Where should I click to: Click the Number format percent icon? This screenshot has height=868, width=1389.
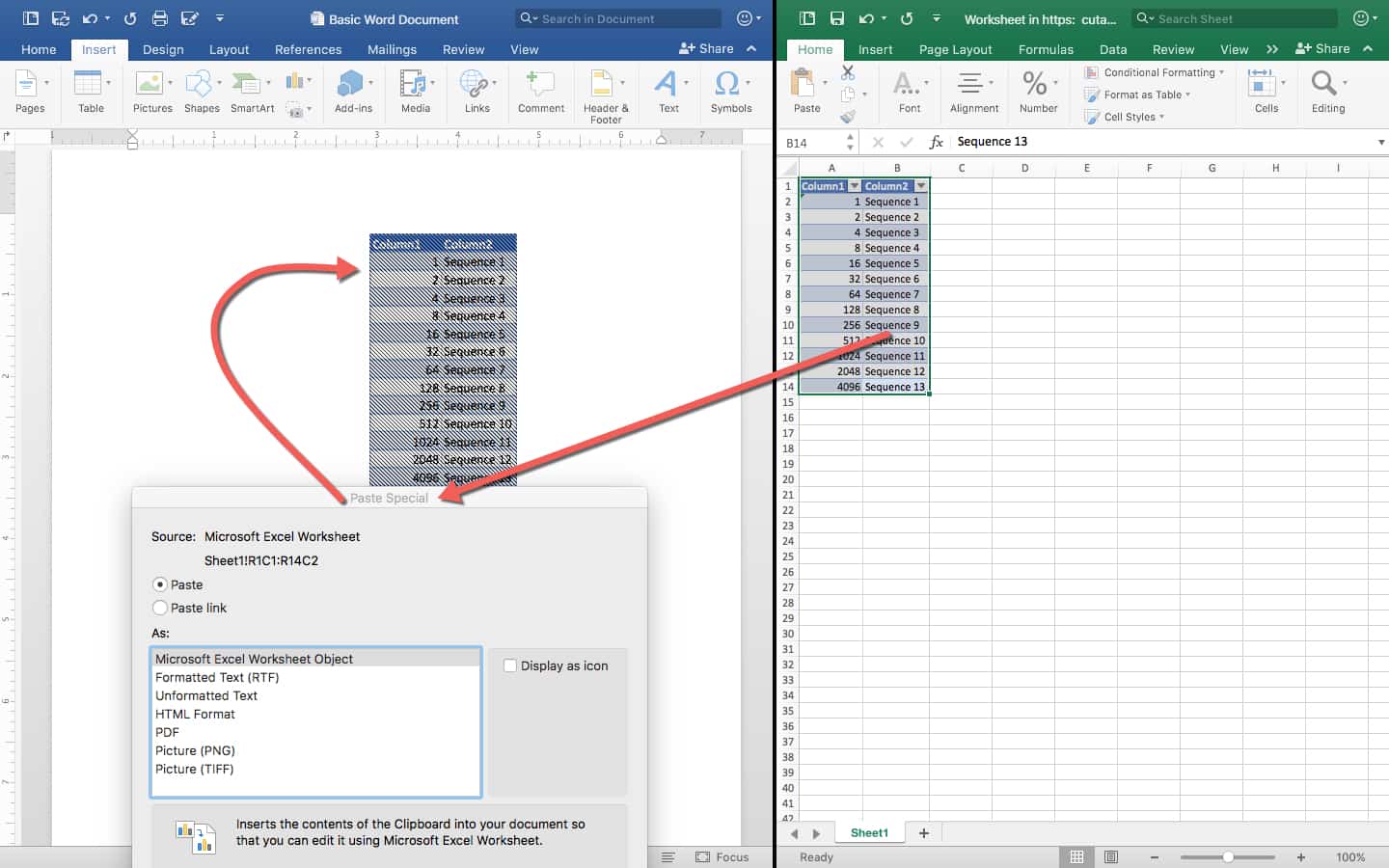[x=1035, y=84]
